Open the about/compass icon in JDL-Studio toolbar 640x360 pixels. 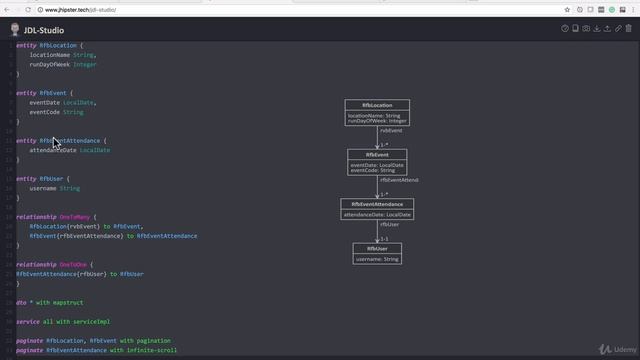coord(564,28)
